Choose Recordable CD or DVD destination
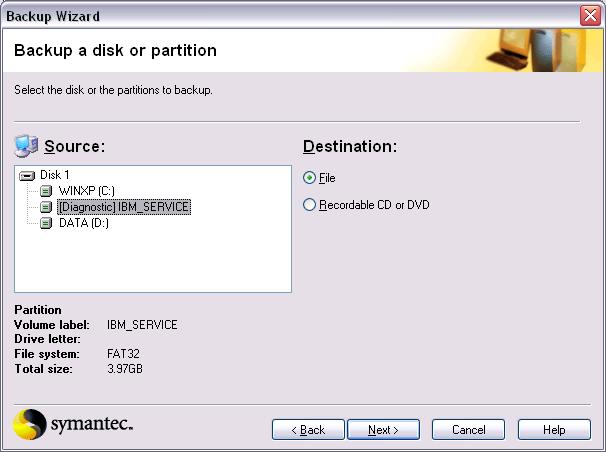This screenshot has width=606, height=452. click(x=309, y=205)
